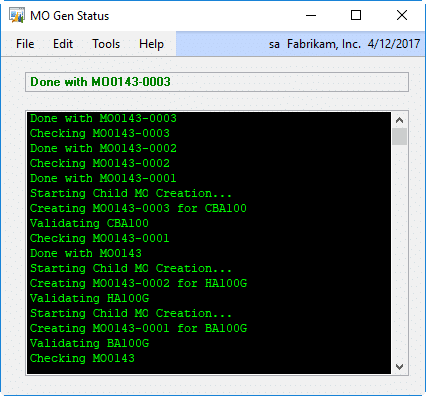The image size is (426, 396).
Task: Select log line 'Checking MO0143-0001'
Action: pyautogui.click(x=100, y=238)
